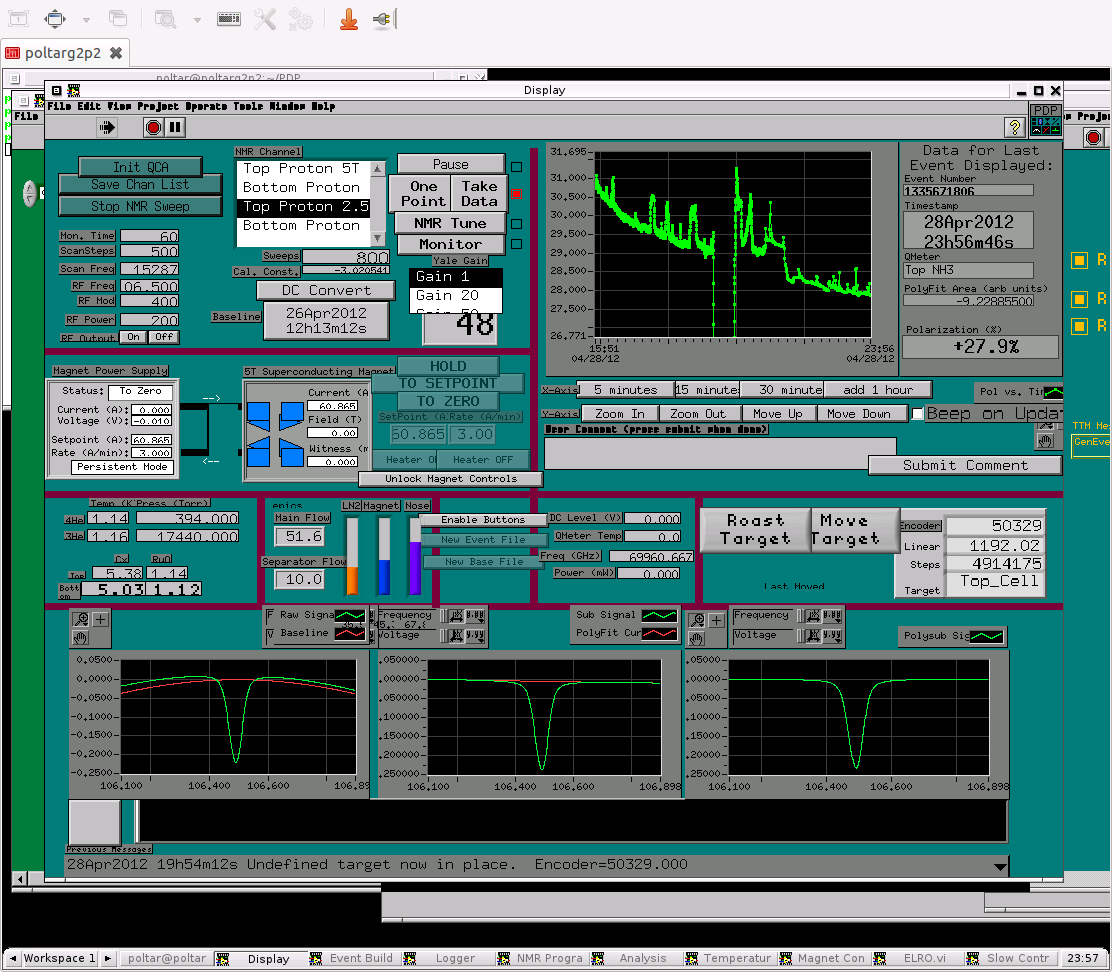
Task: Click the Display window system menu icon
Action: click(57, 90)
